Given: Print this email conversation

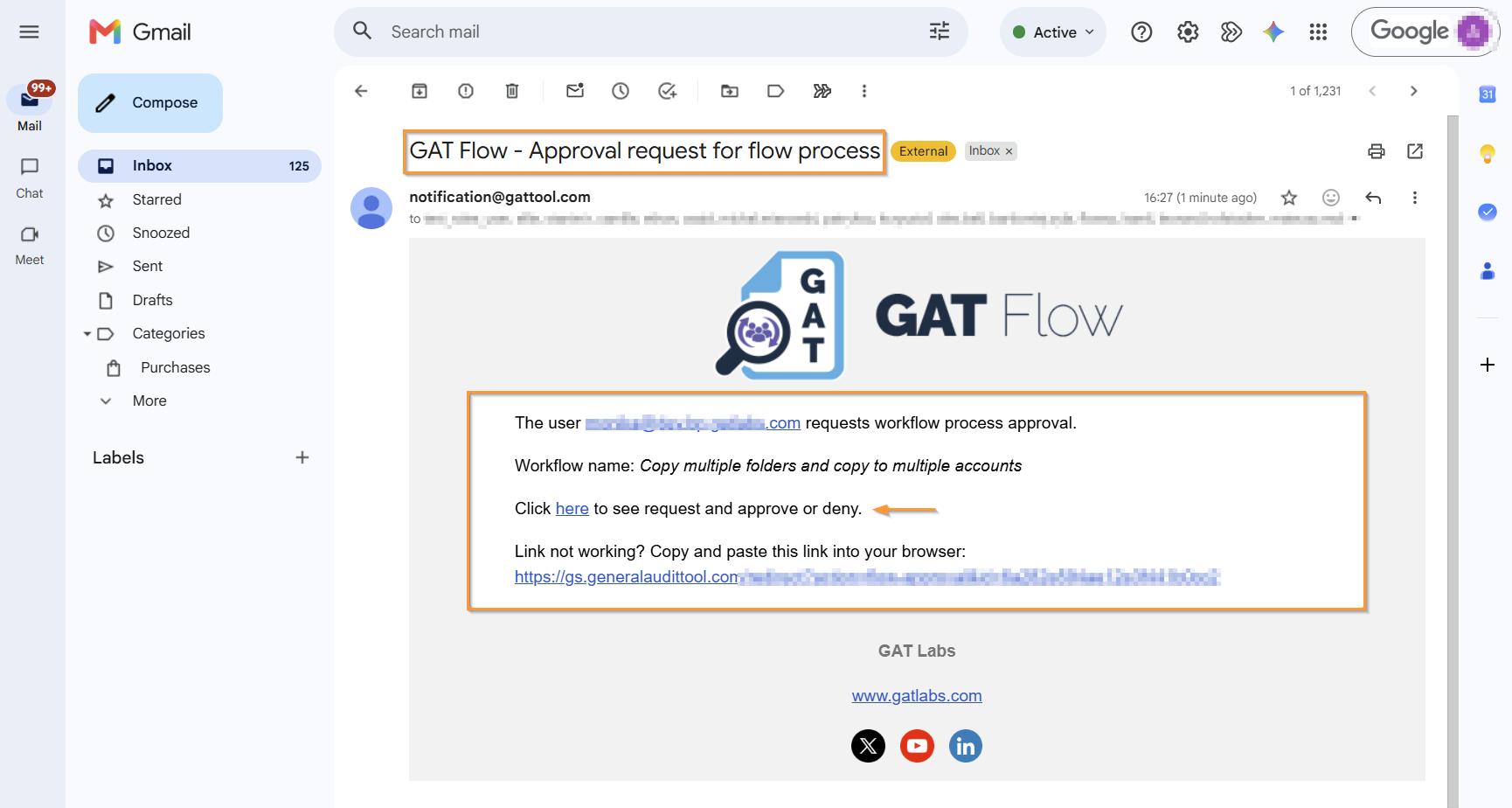Looking at the screenshot, I should [x=1377, y=151].
